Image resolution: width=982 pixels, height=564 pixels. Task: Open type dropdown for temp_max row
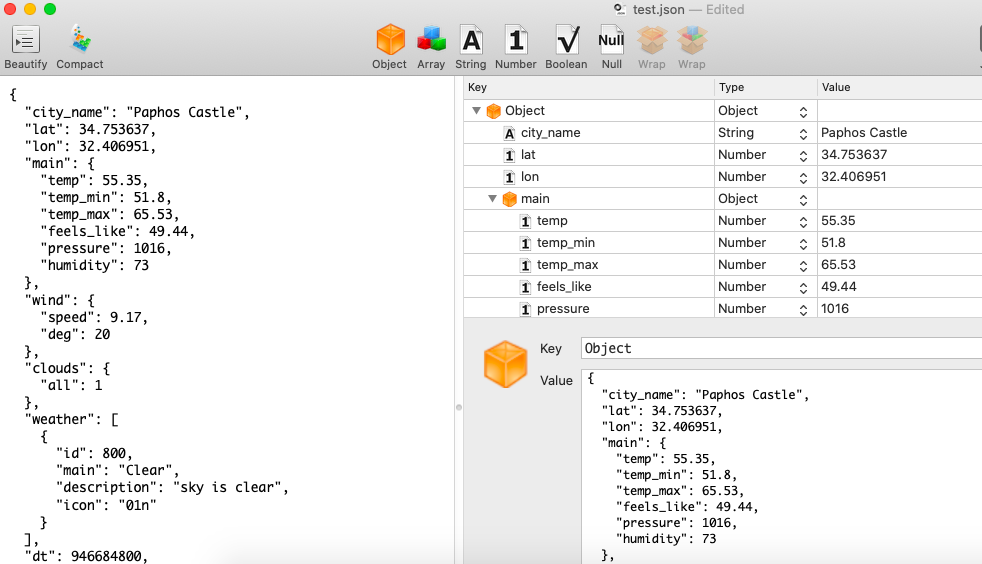tap(803, 265)
